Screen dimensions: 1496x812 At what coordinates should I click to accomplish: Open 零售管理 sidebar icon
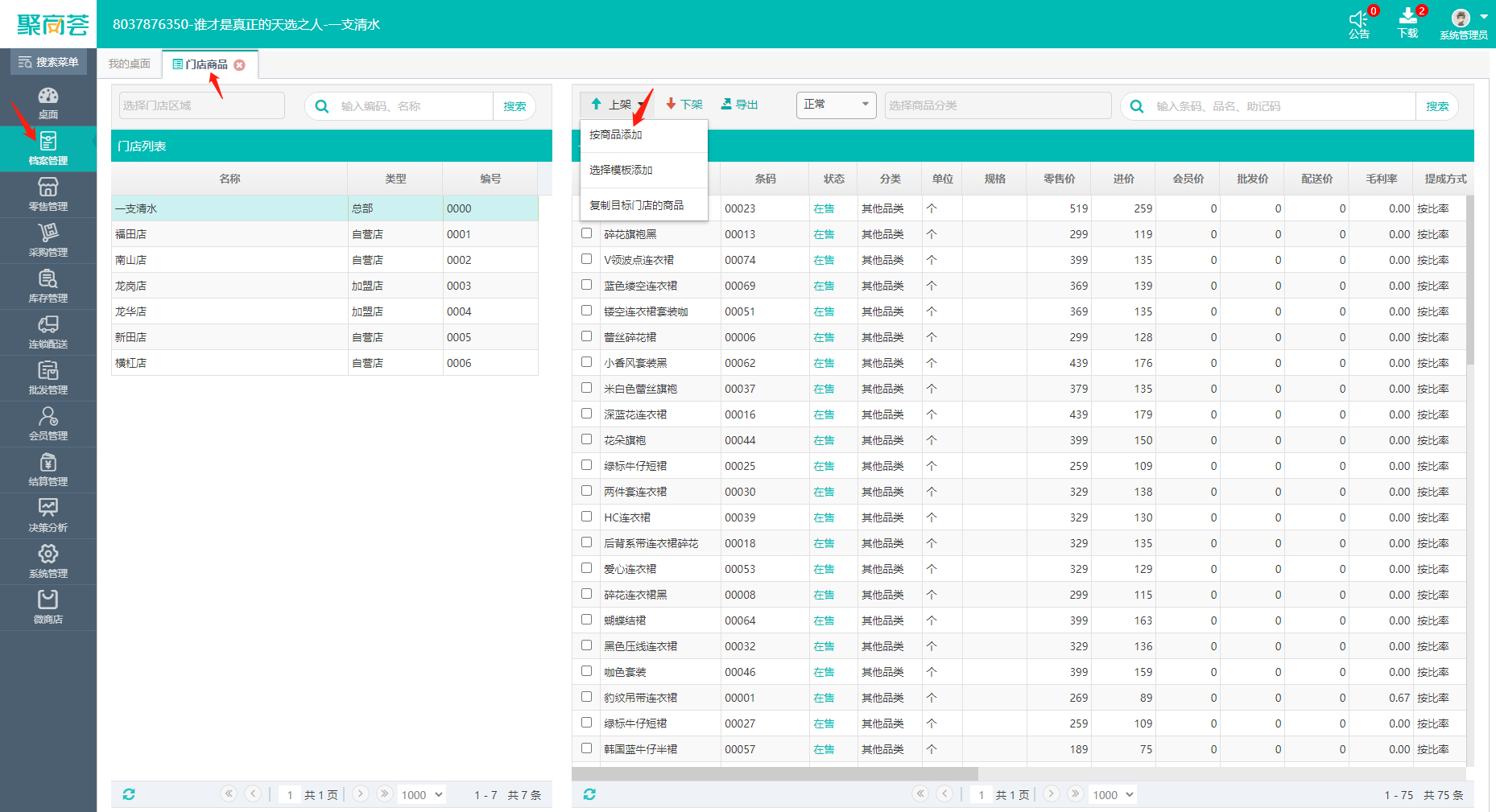click(x=48, y=195)
